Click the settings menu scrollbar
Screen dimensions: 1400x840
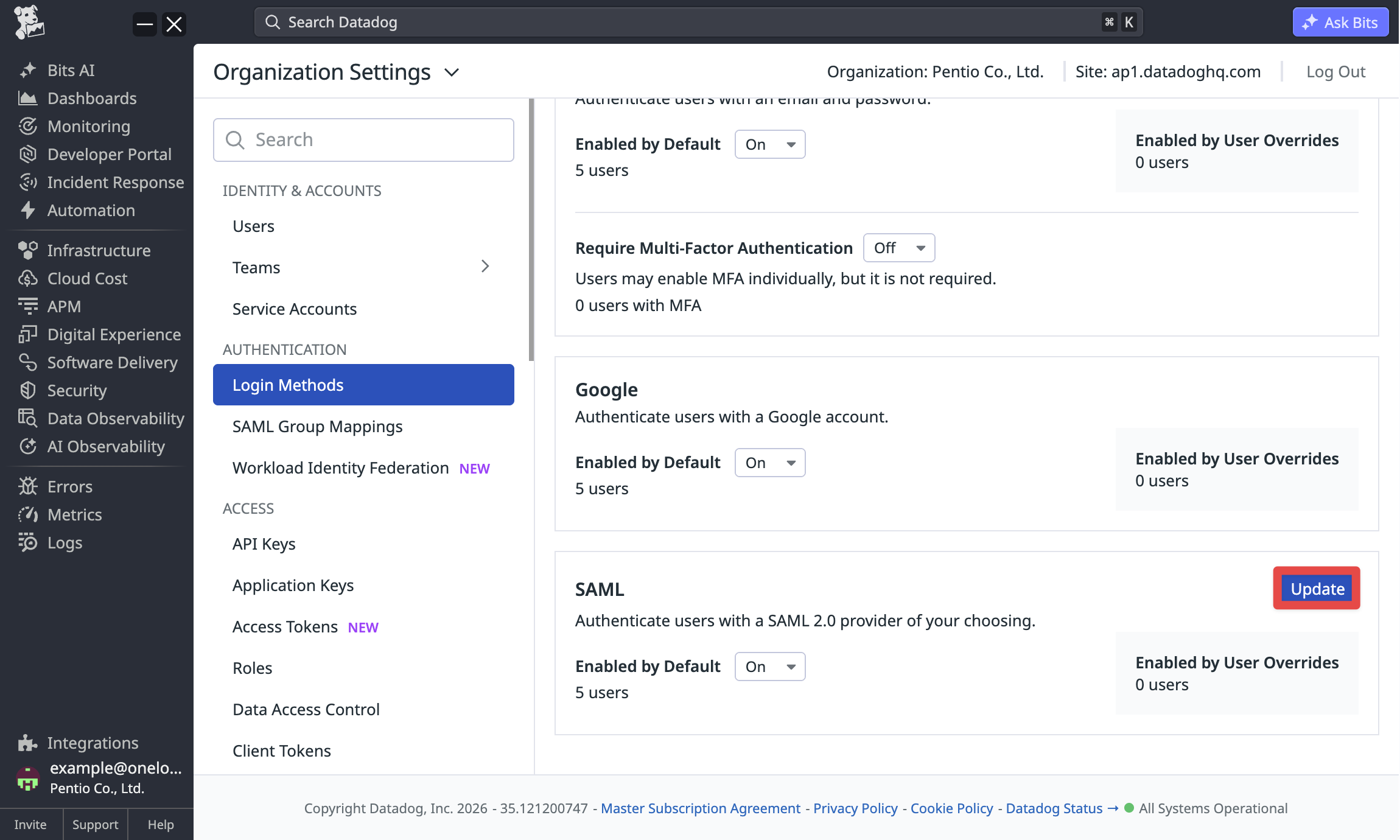pos(531,230)
